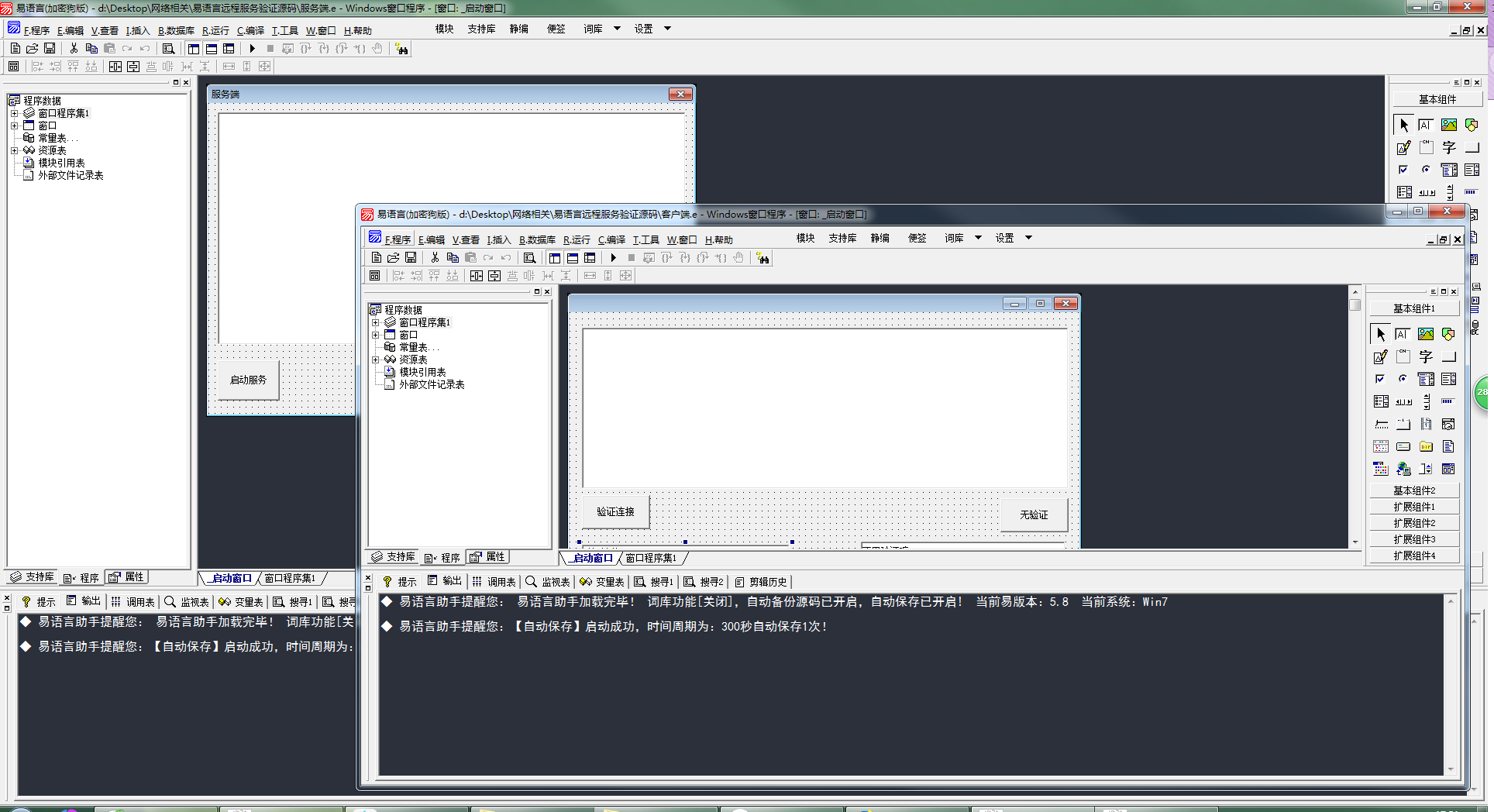Click the Save icon in the client window toolbar
This screenshot has height=812, width=1494.
411,258
